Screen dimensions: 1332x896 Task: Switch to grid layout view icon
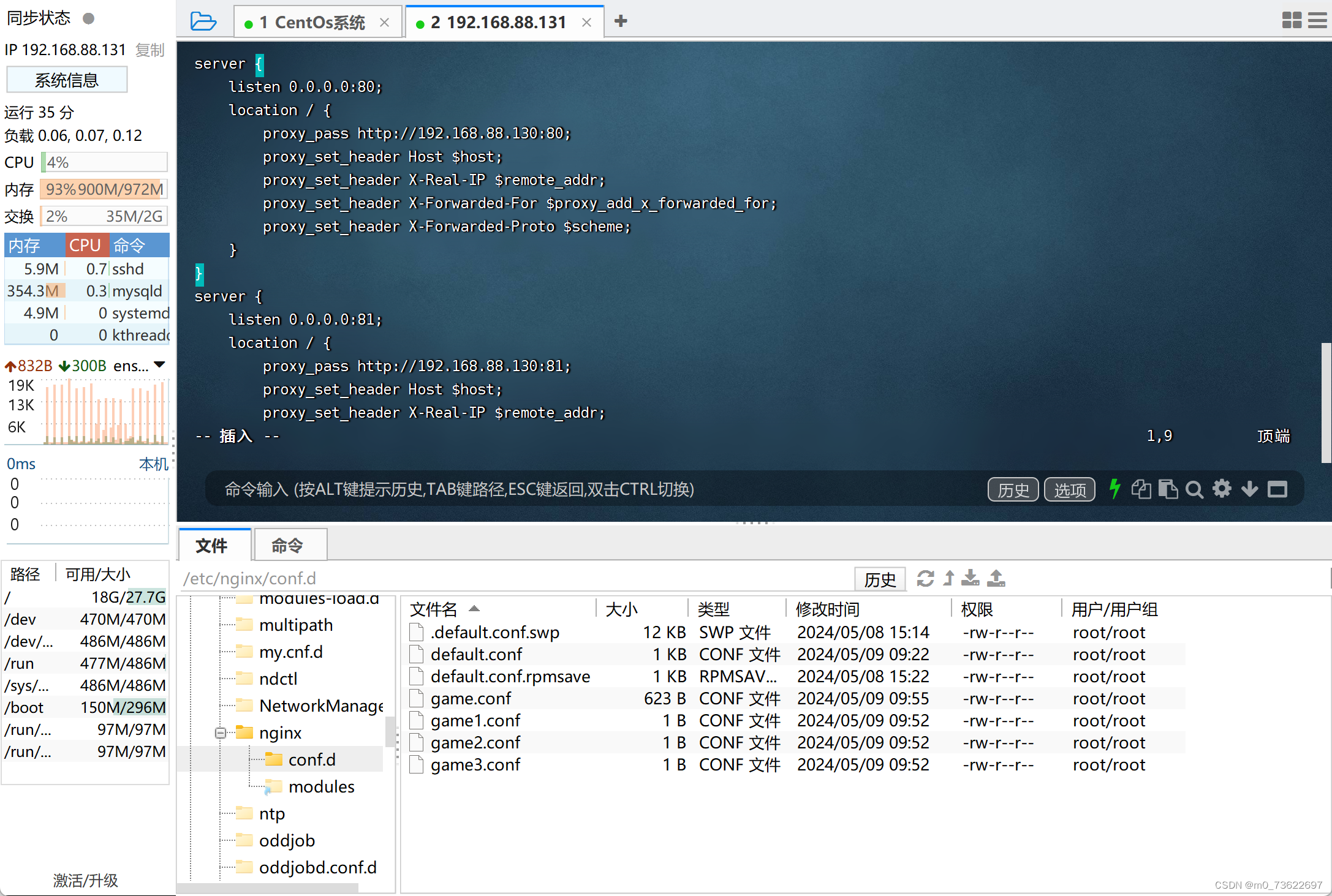1292,20
